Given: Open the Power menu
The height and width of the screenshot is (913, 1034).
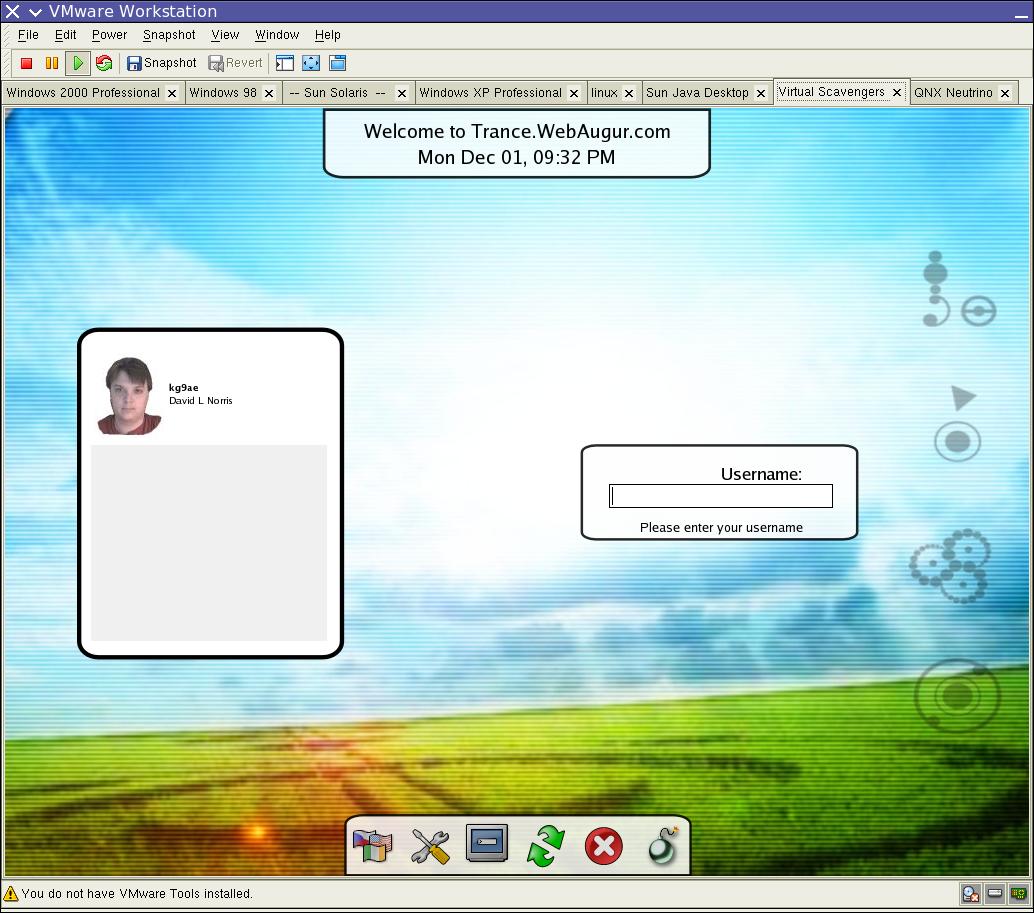Looking at the screenshot, I should (x=109, y=35).
